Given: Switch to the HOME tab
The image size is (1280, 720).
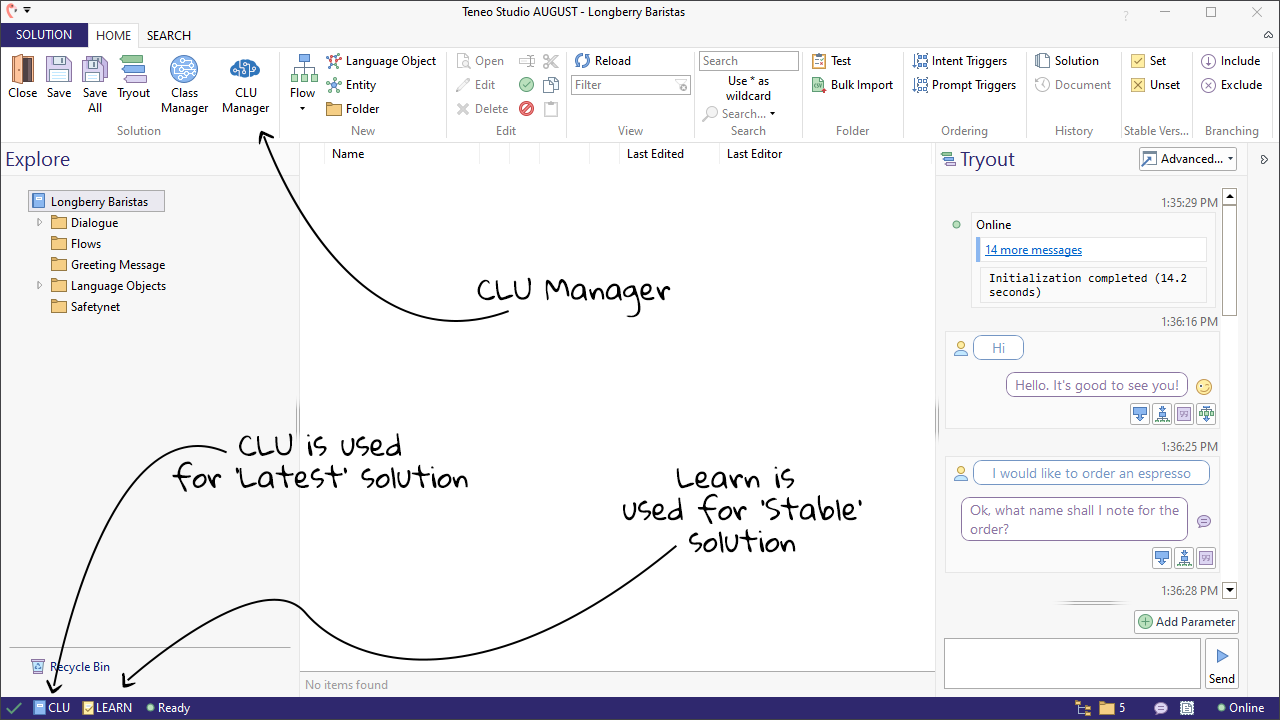Looking at the screenshot, I should [x=113, y=35].
